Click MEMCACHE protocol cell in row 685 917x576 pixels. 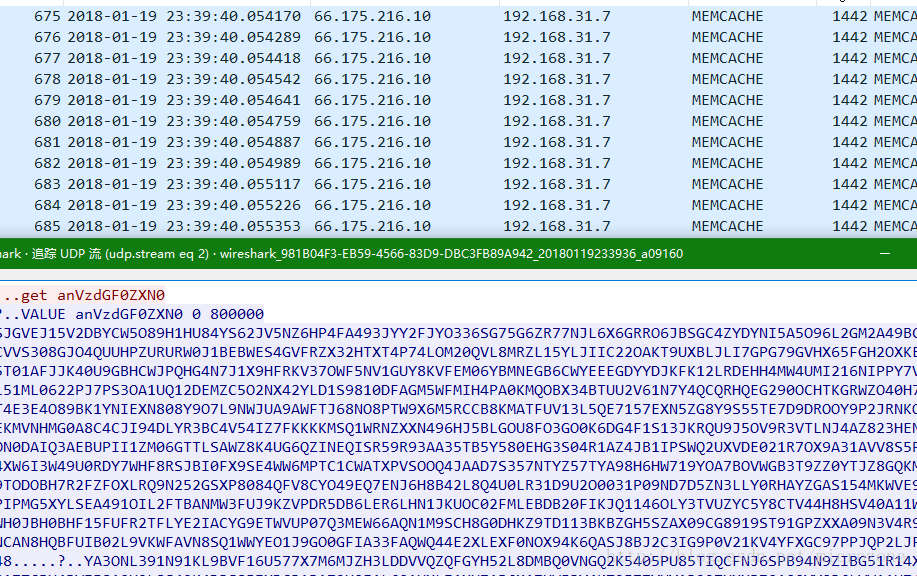728,227
